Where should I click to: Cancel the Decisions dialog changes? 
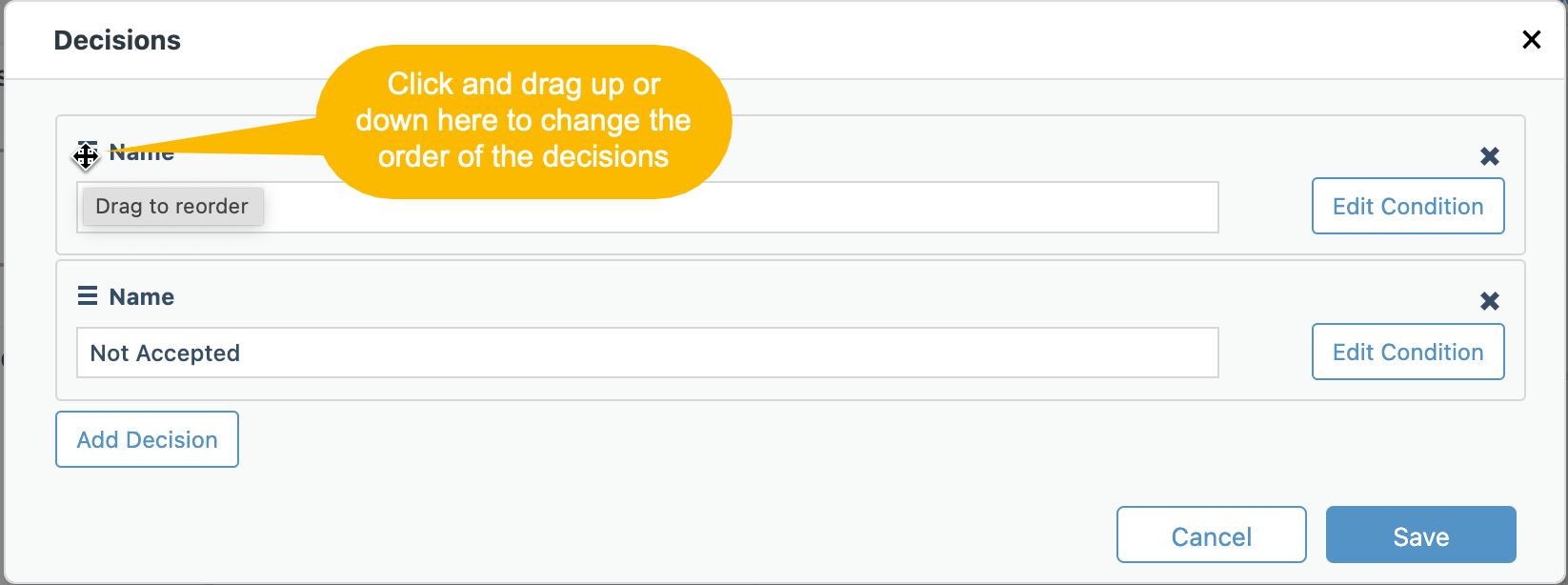[x=1211, y=535]
